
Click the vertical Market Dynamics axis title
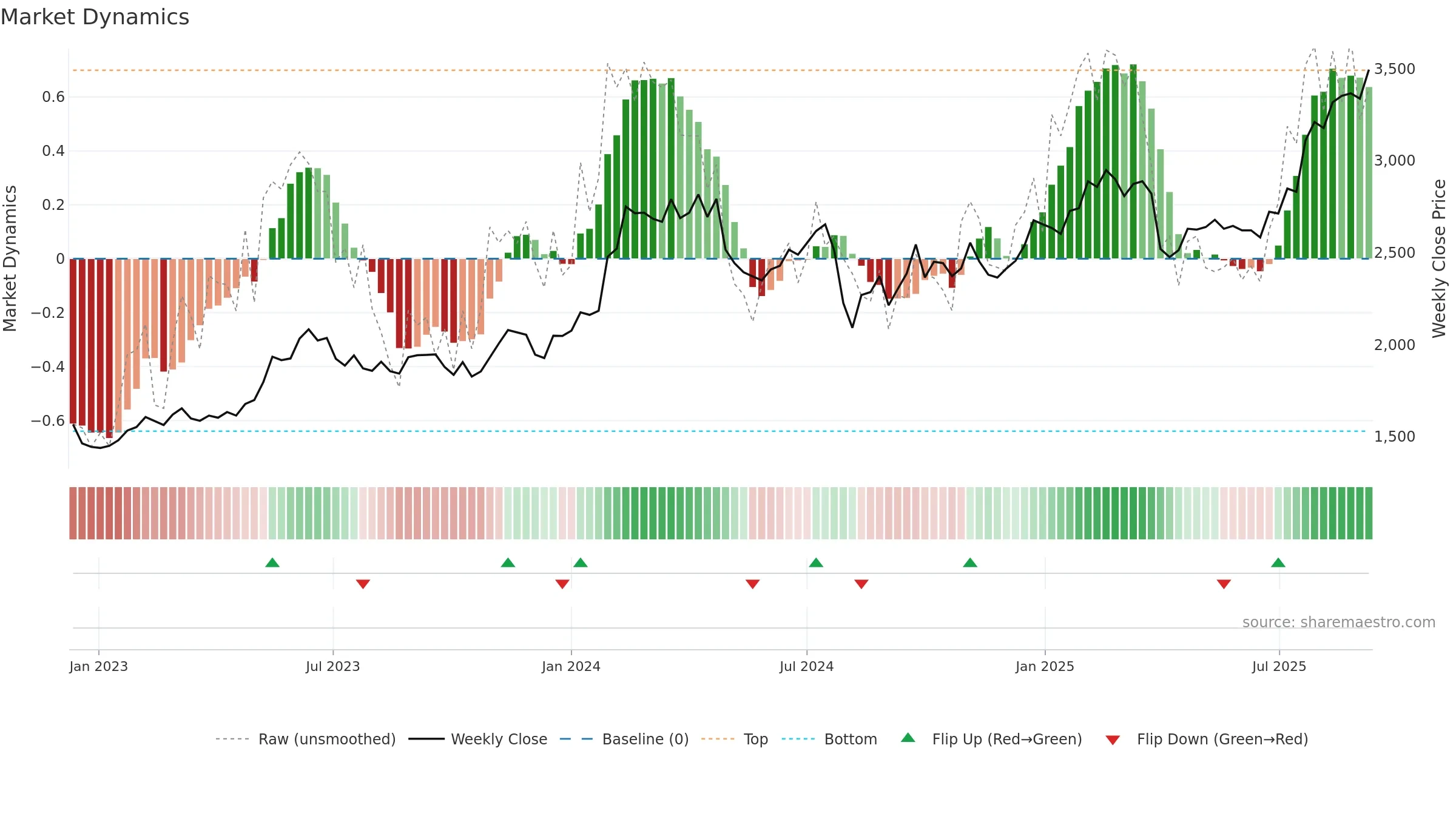point(10,258)
